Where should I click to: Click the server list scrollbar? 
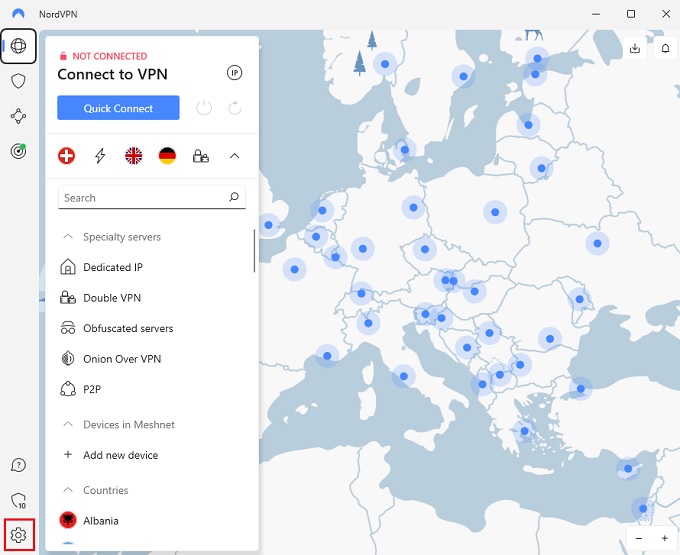click(254, 251)
